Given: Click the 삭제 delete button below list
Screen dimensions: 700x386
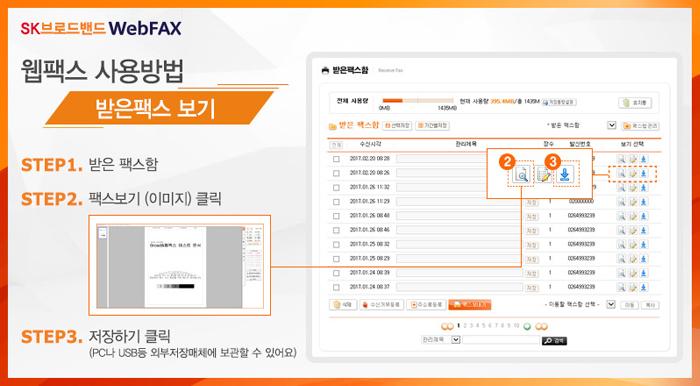Looking at the screenshot, I should pos(343,305).
